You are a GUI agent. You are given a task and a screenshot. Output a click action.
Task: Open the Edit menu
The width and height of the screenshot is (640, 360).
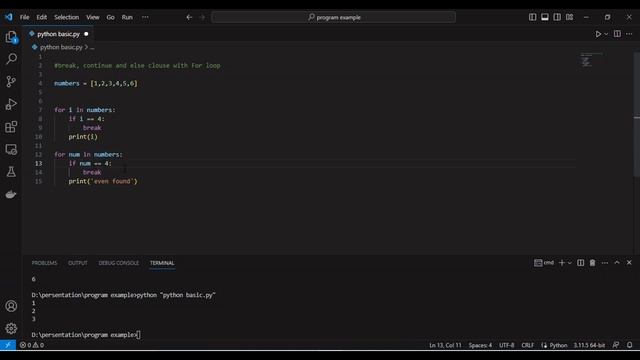42,17
